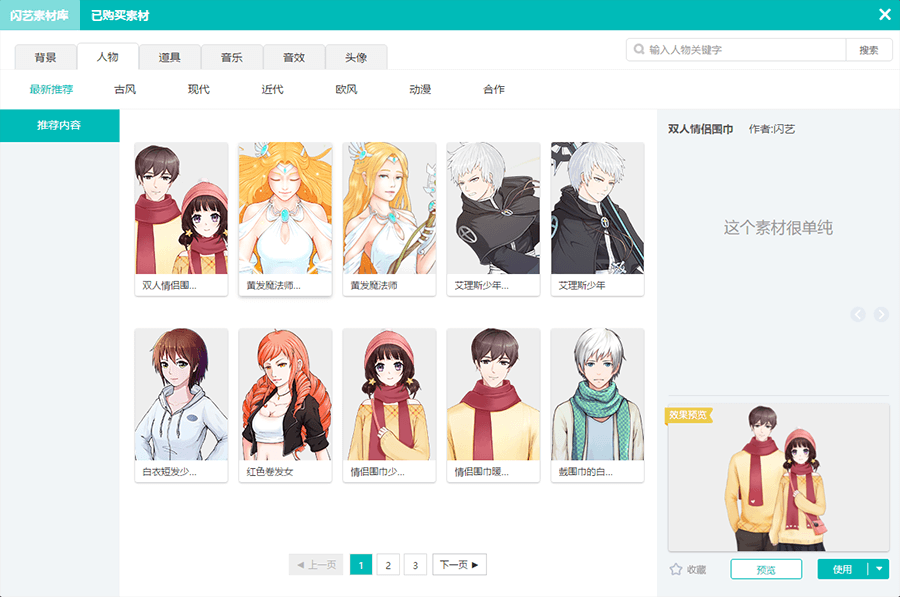Select the 现代 filter
900x597 pixels.
[x=199, y=89]
